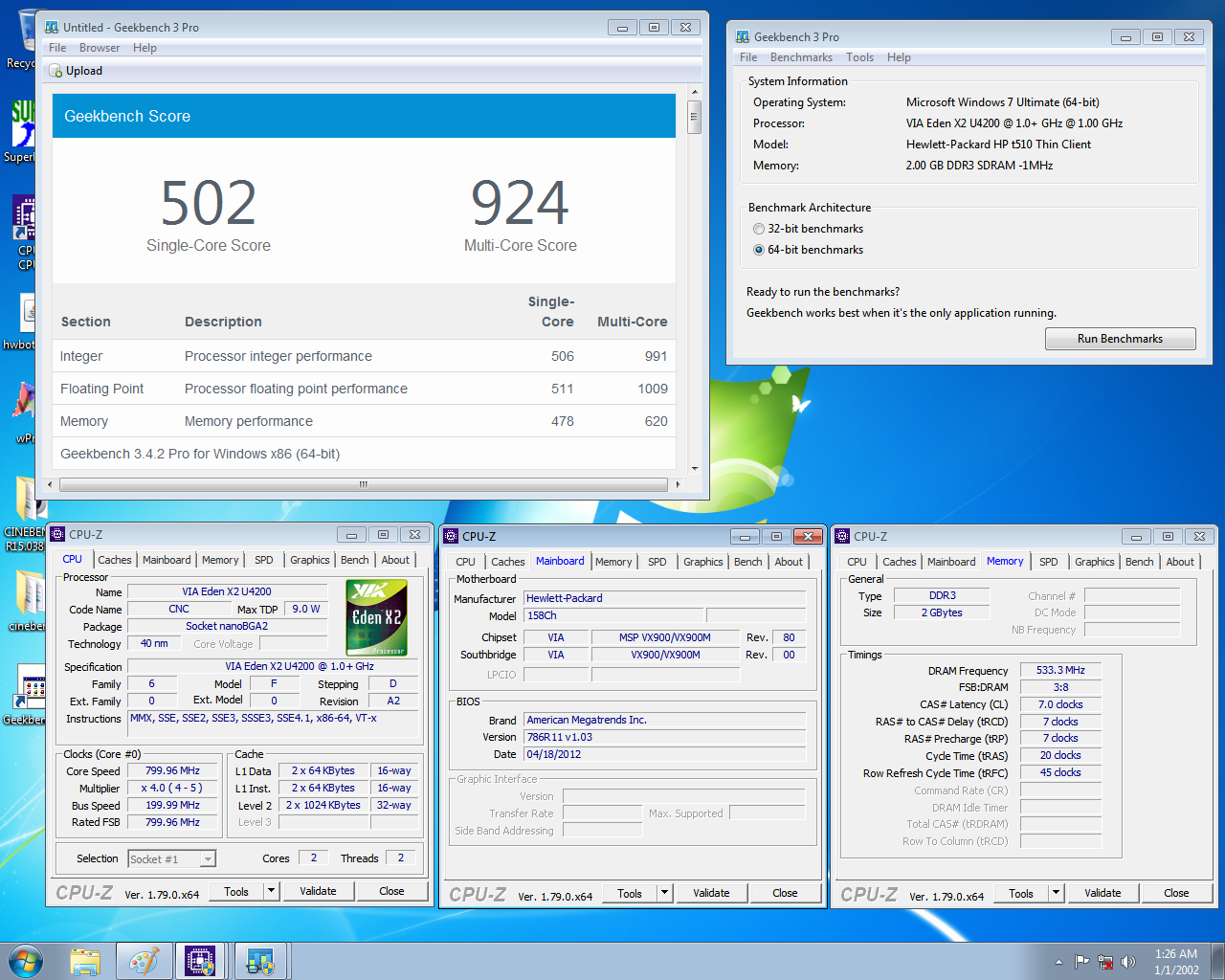
Task: Click the Upload icon in the Geekbench result window
Action: coord(56,71)
